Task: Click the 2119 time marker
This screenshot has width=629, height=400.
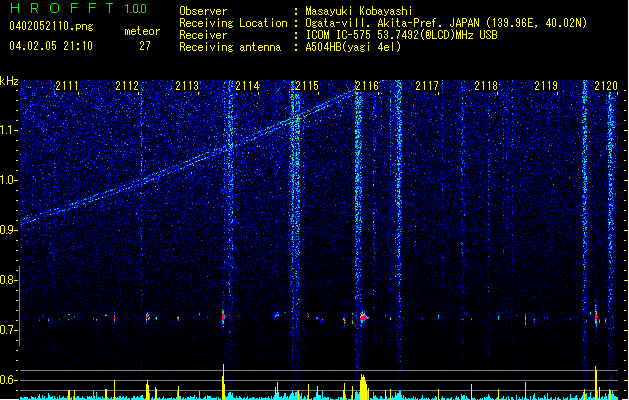Action: [546, 86]
